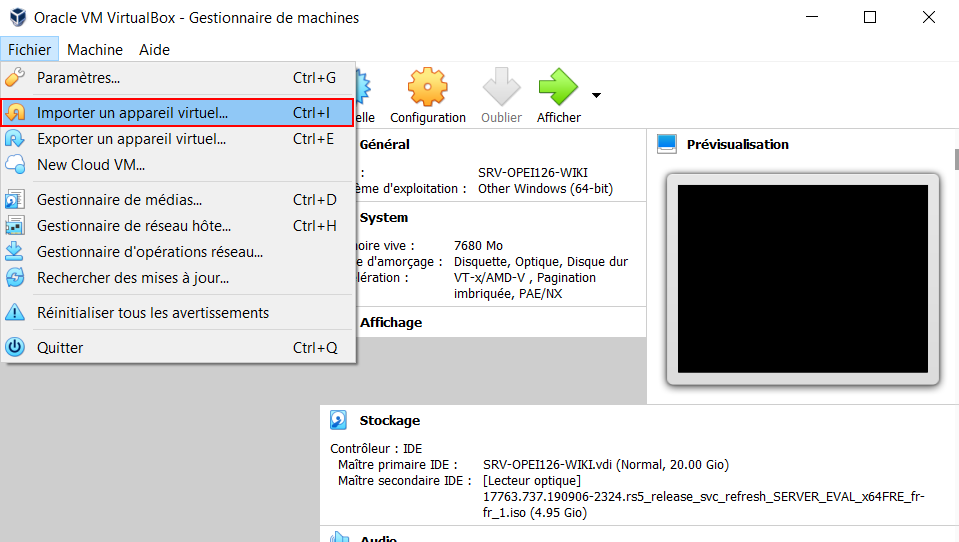
Task: Click the Maître secondaire IDE label
Action: click(404, 480)
